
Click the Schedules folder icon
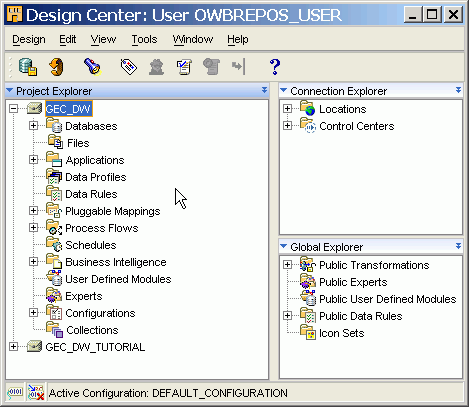(54, 245)
